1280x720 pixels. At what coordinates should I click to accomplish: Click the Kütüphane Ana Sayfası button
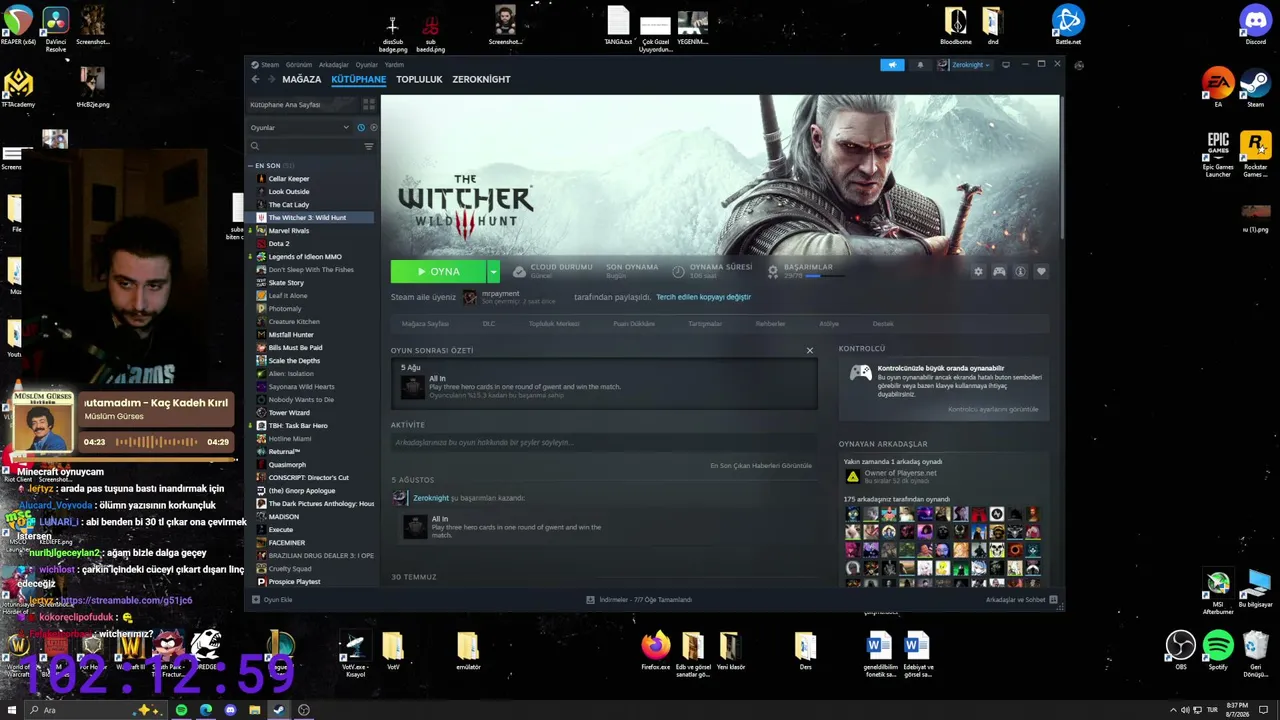(302, 104)
